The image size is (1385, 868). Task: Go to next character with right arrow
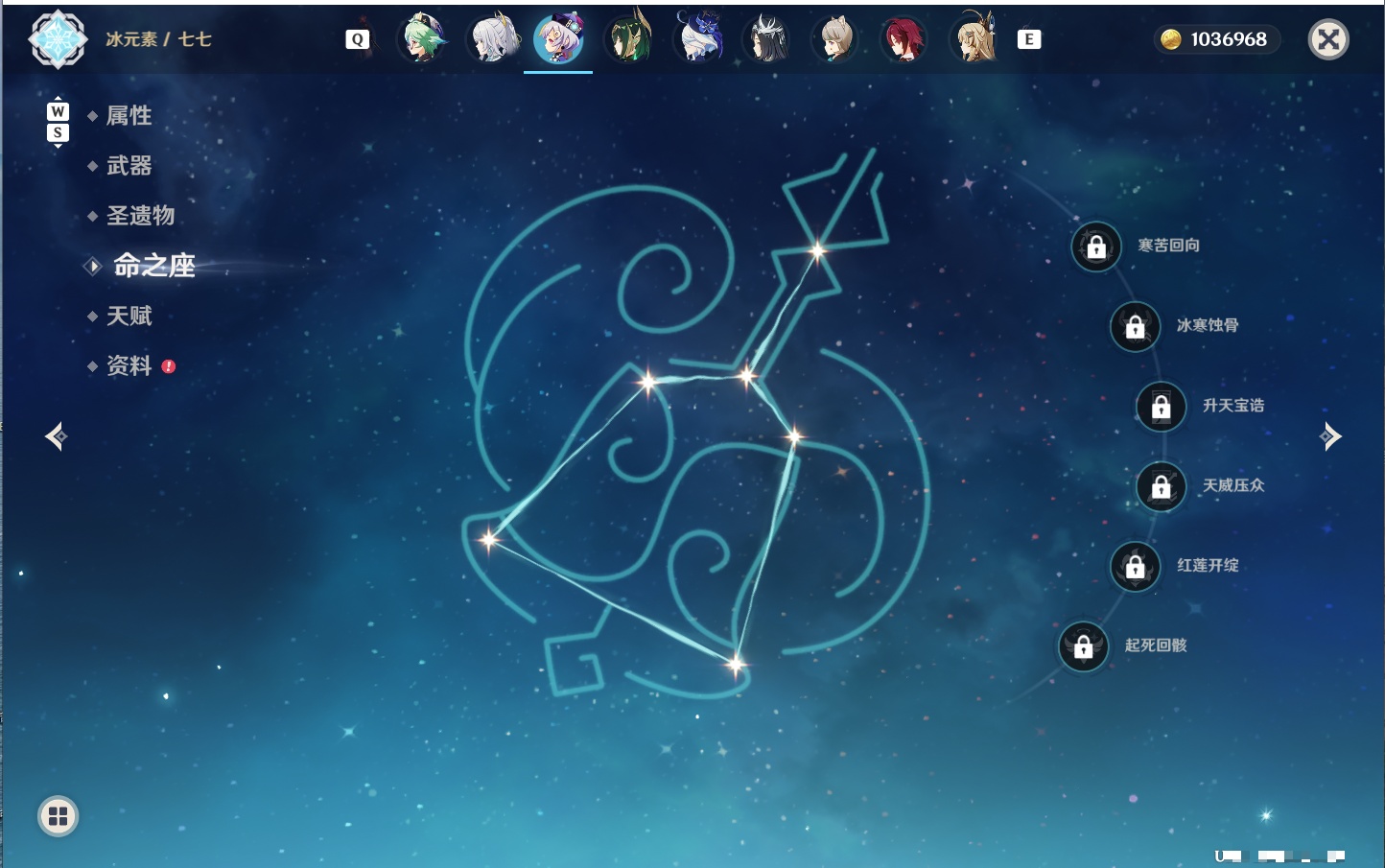click(x=1330, y=436)
